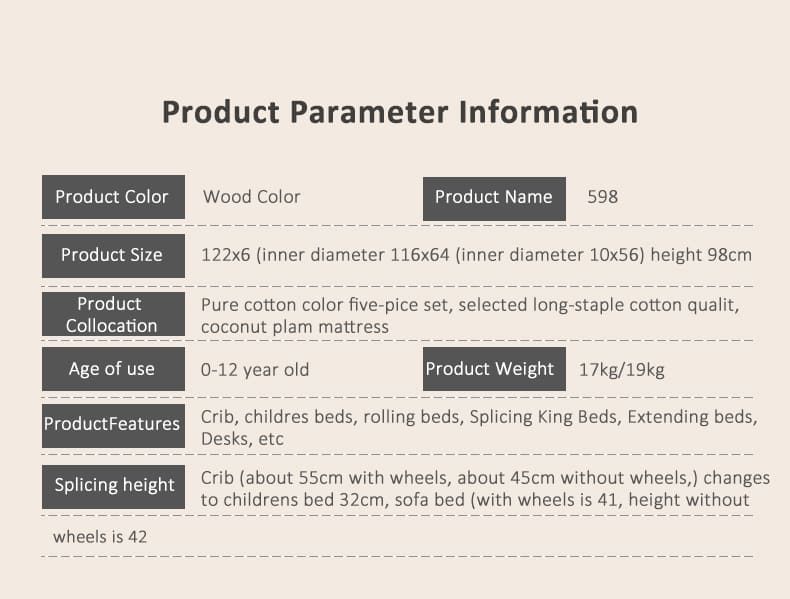790x599 pixels.
Task: Click the Product Collocation label box
Action: (x=113, y=314)
